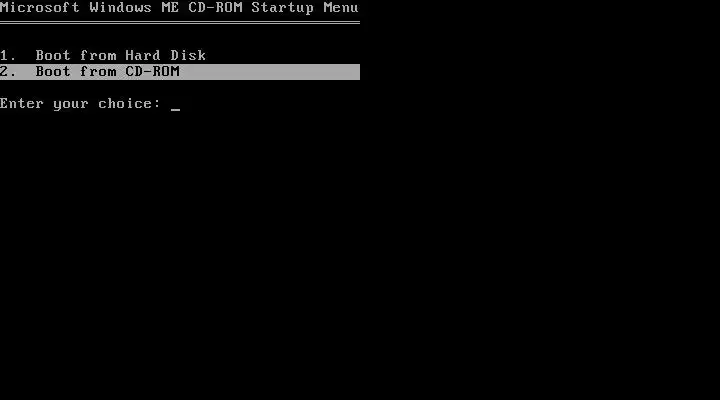Click the word Microsoft in the title
Viewport: 720px width, 400px height.
point(39,7)
